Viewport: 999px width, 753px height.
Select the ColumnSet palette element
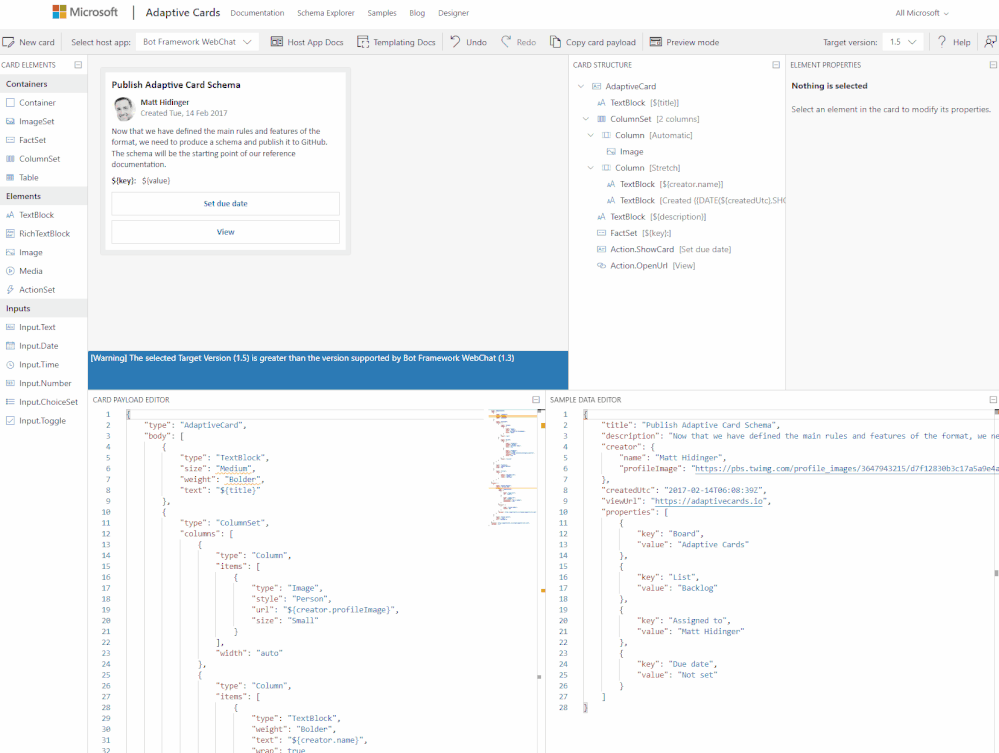coord(43,159)
